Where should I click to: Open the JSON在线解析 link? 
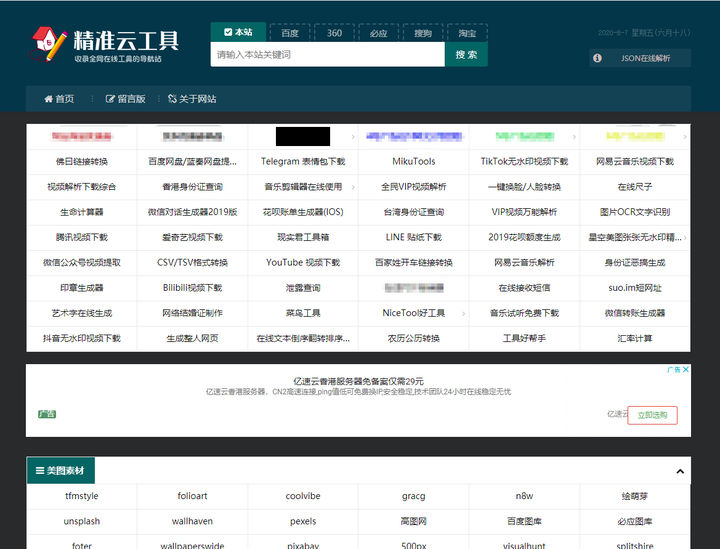[645, 58]
